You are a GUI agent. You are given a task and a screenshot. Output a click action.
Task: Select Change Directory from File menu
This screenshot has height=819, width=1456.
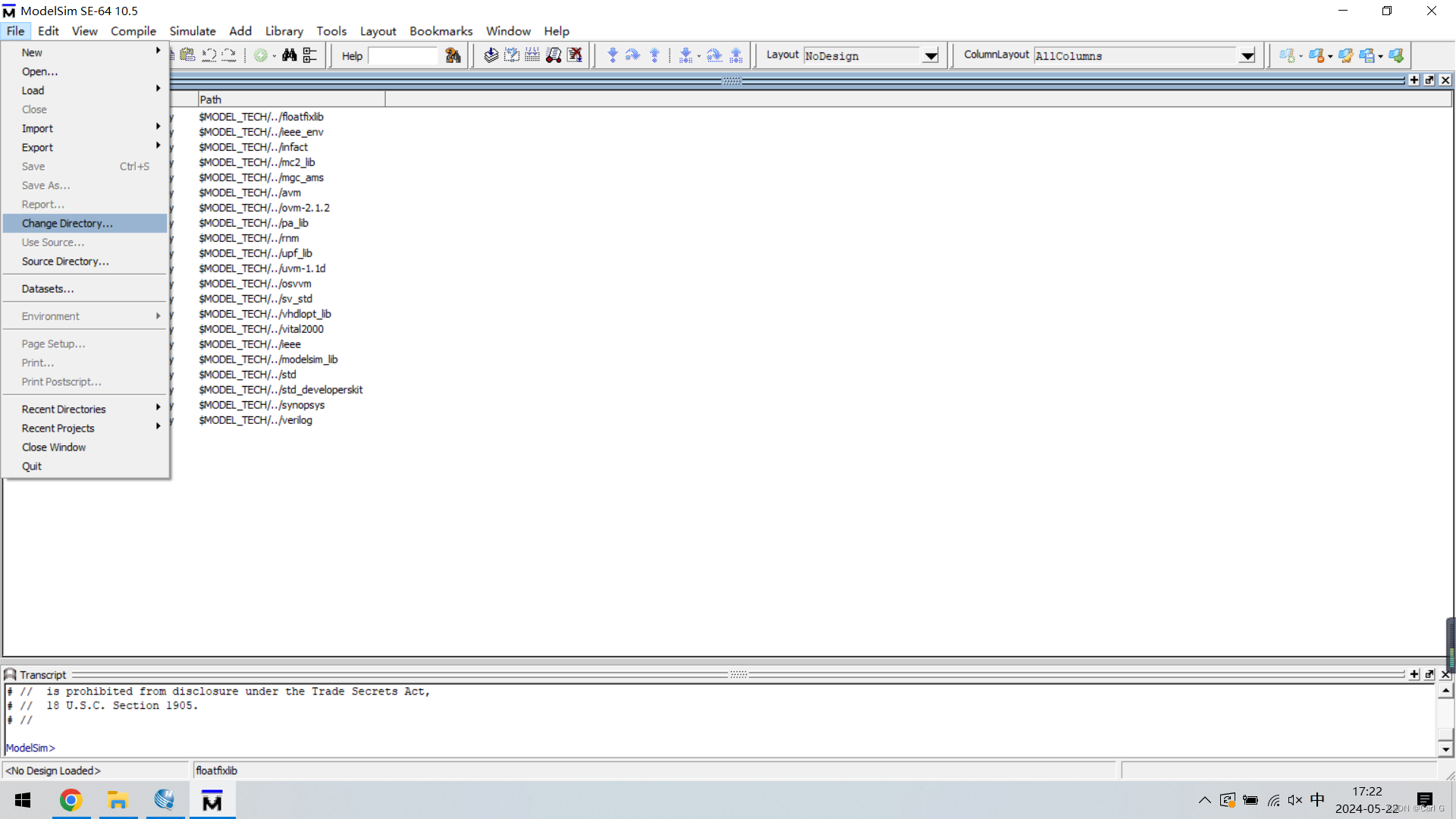tap(67, 223)
